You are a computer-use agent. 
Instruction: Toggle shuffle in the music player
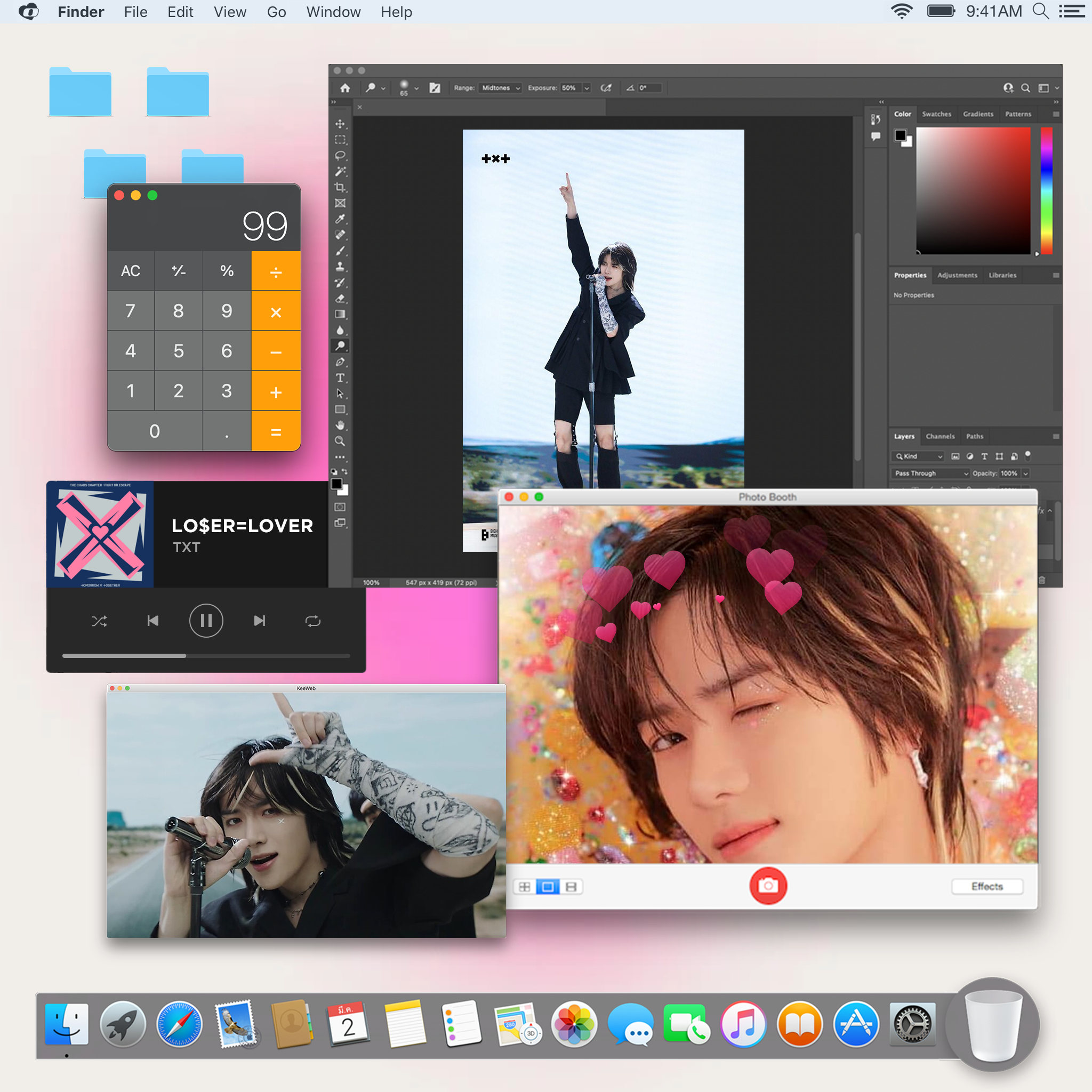click(x=100, y=621)
